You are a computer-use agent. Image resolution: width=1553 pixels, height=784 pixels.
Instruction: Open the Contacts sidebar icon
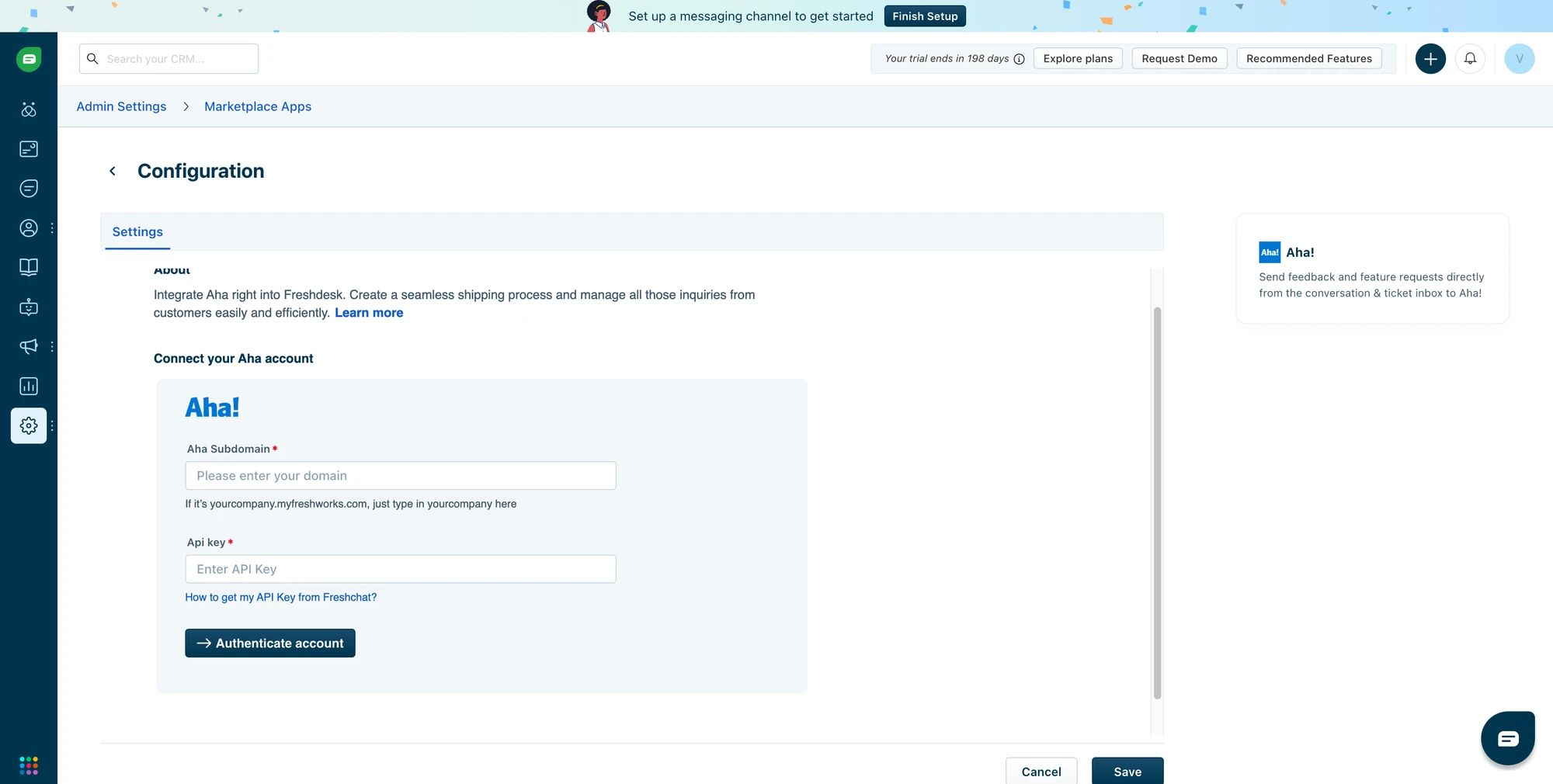point(29,228)
